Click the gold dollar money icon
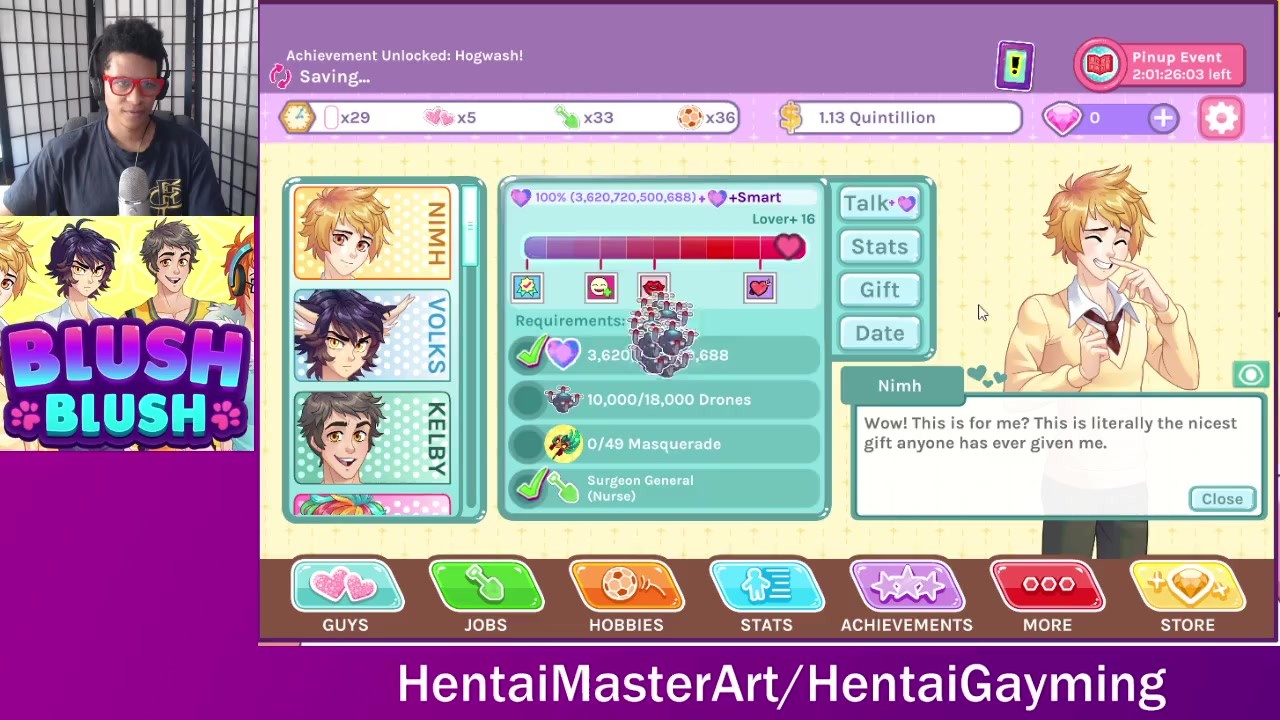 tap(791, 118)
